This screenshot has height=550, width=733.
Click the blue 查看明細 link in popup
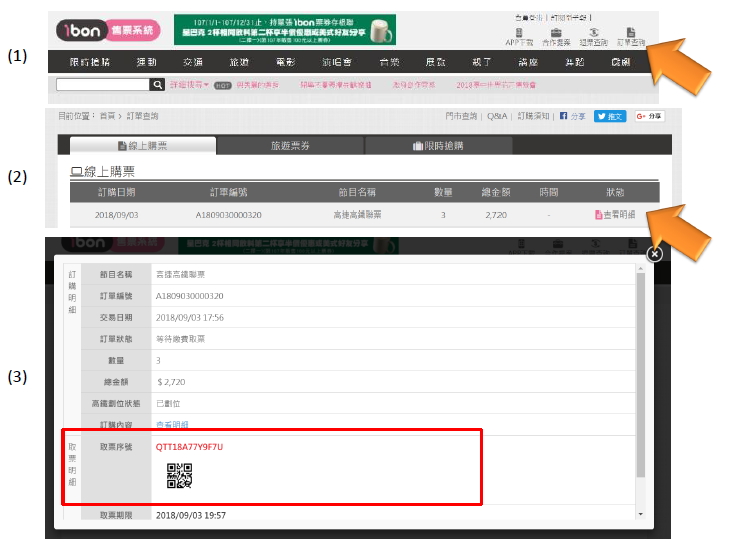[172, 424]
